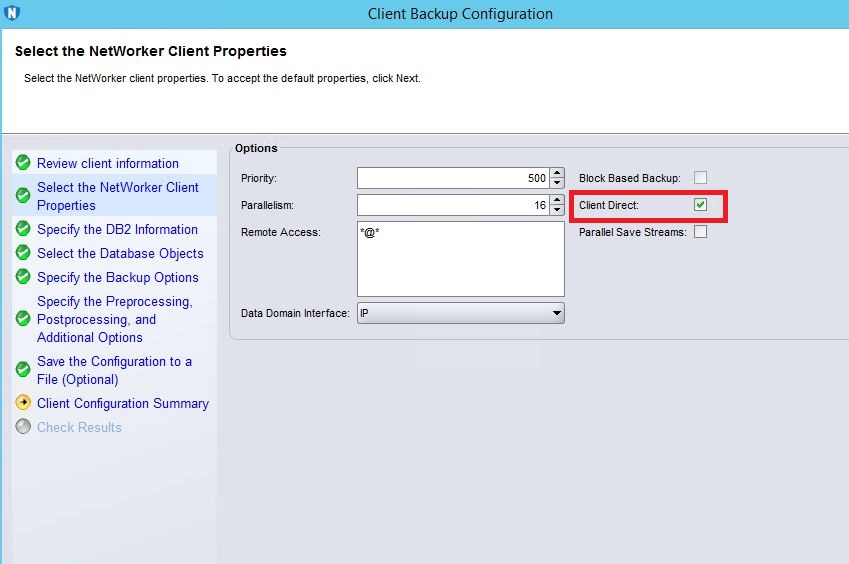849x564 pixels.
Task: Enable the Parallel Save Streams checkbox
Action: pyautogui.click(x=700, y=232)
